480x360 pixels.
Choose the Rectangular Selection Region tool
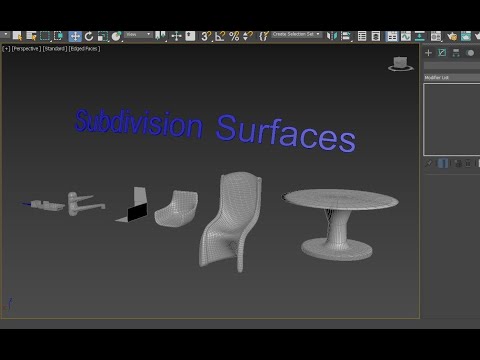tap(45, 36)
